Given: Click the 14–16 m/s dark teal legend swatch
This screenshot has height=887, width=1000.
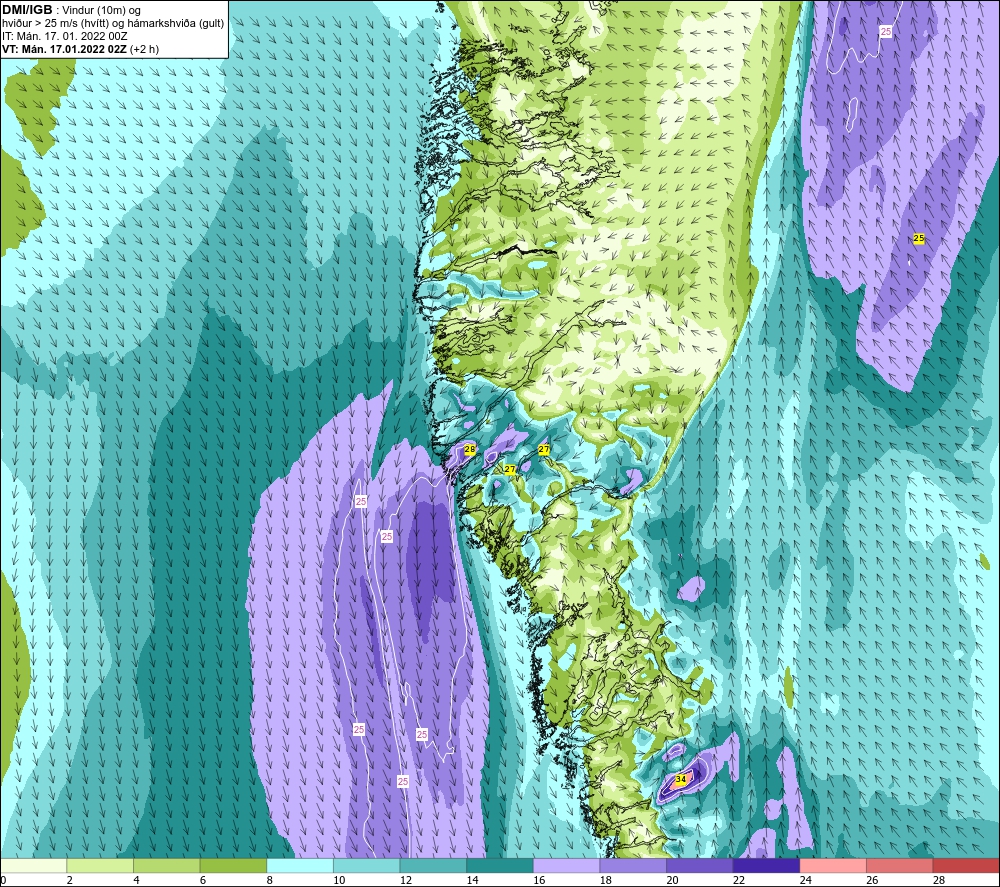Looking at the screenshot, I should (x=500, y=865).
